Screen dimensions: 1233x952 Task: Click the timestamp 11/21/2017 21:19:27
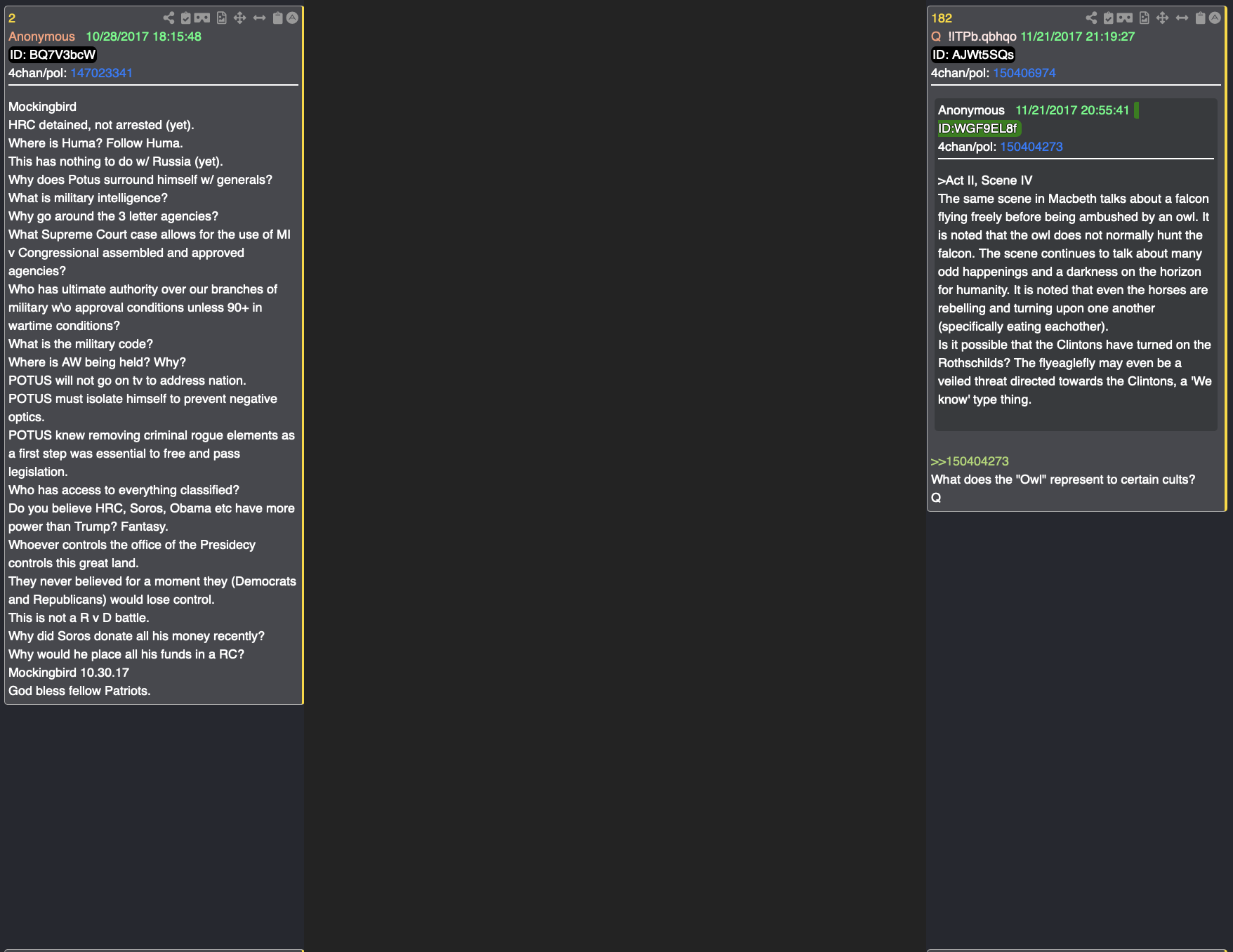pos(1077,37)
